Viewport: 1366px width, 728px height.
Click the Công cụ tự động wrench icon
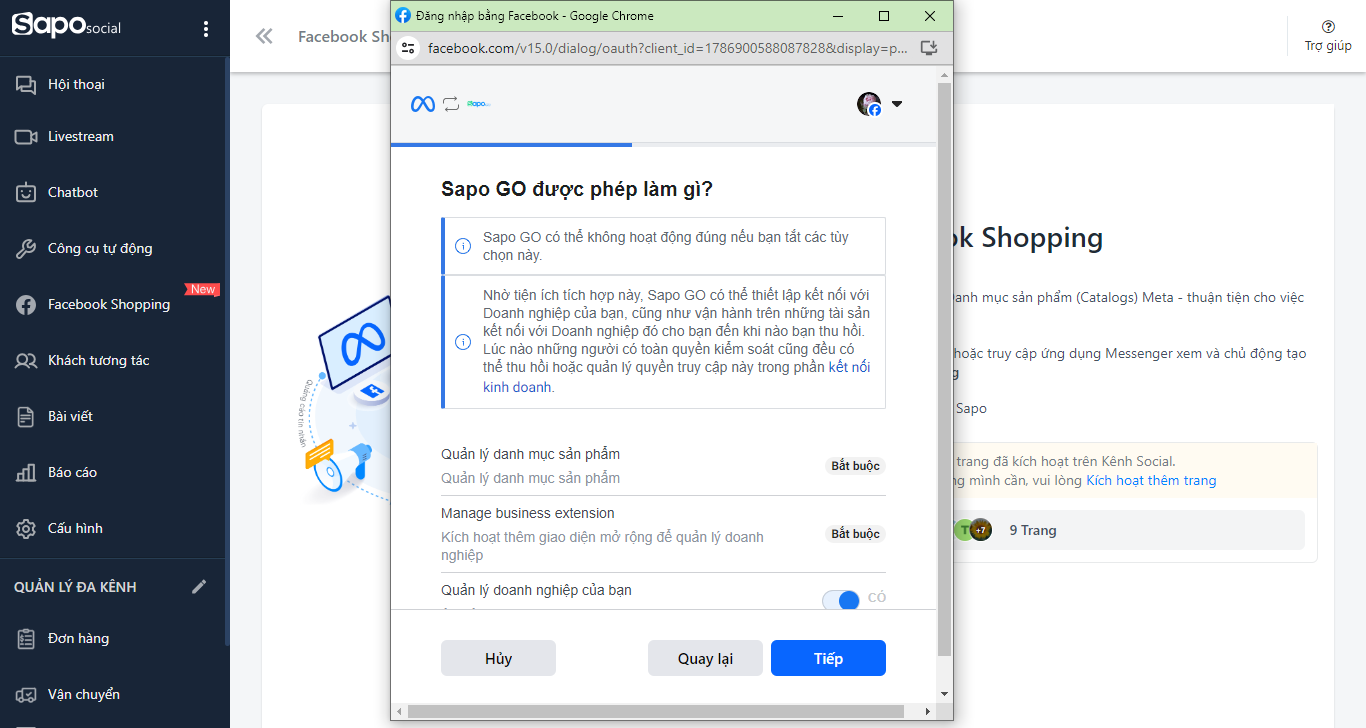tap(26, 249)
